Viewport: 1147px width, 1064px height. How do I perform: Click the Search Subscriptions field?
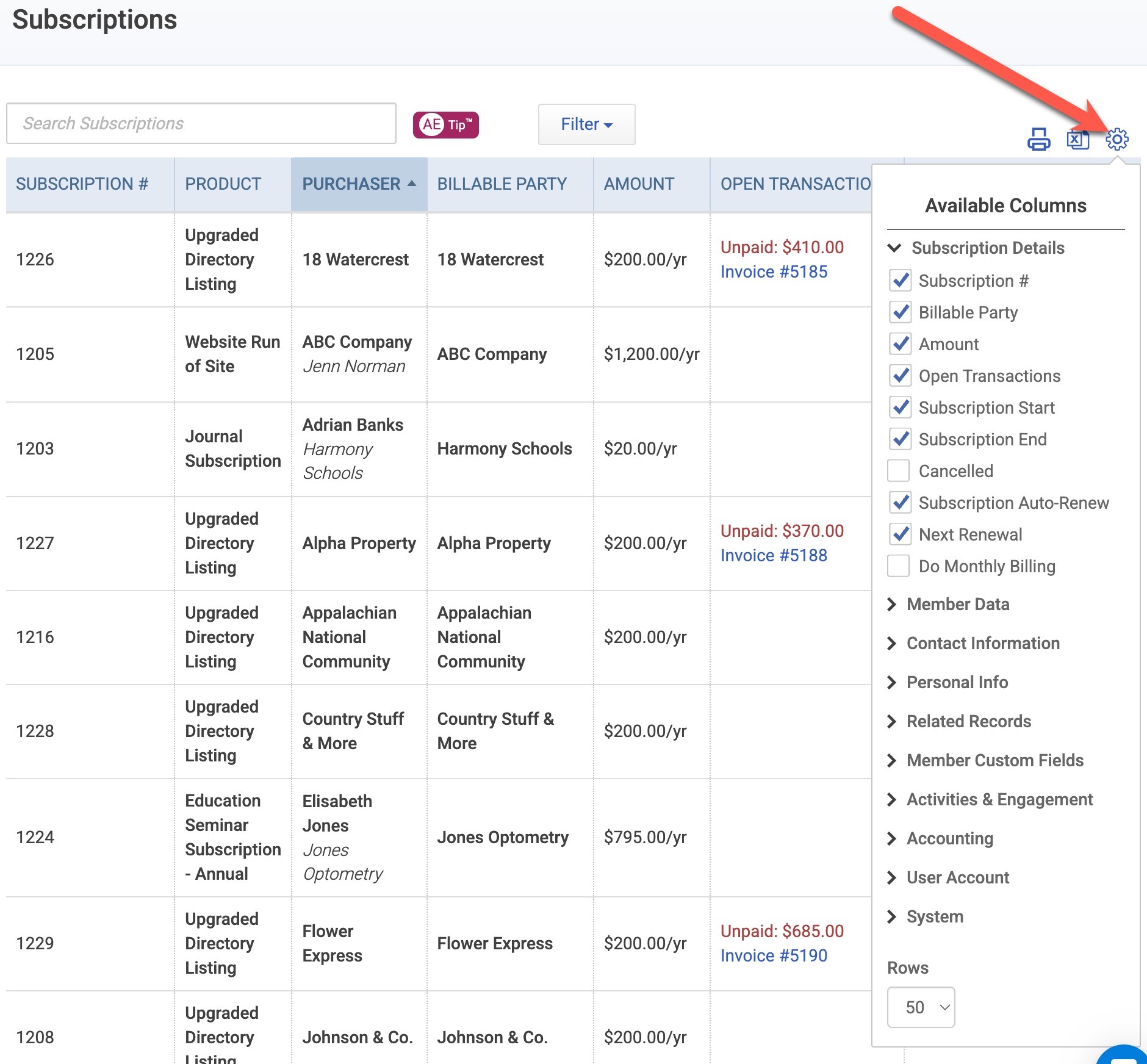(x=201, y=123)
